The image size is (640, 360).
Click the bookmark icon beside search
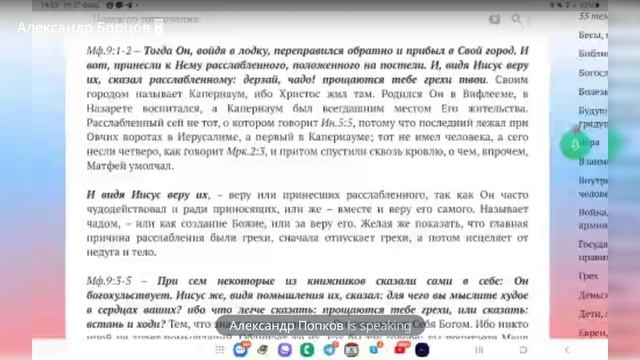tap(494, 19)
